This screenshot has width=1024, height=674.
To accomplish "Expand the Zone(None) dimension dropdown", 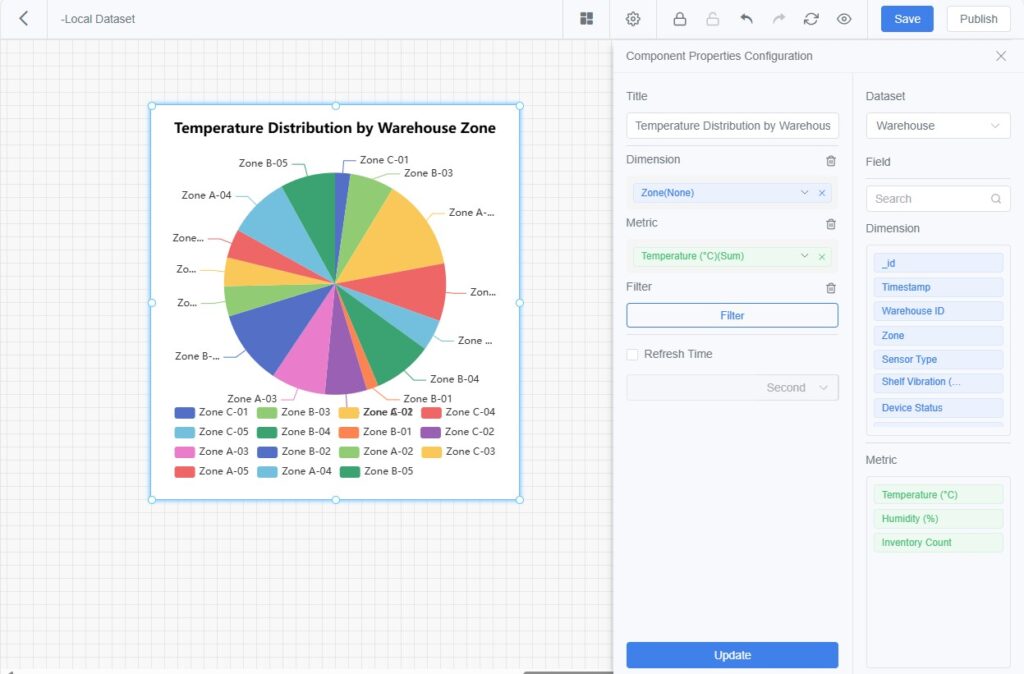I will coord(804,193).
